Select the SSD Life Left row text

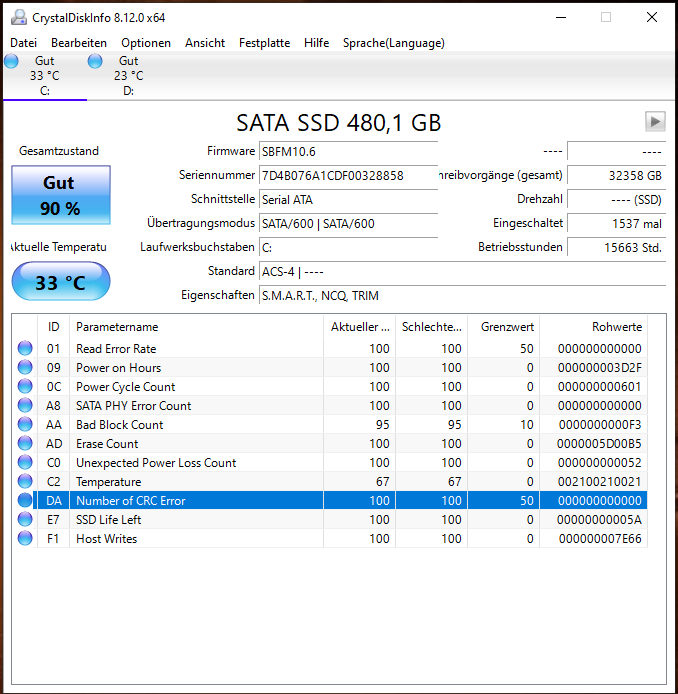[108, 520]
